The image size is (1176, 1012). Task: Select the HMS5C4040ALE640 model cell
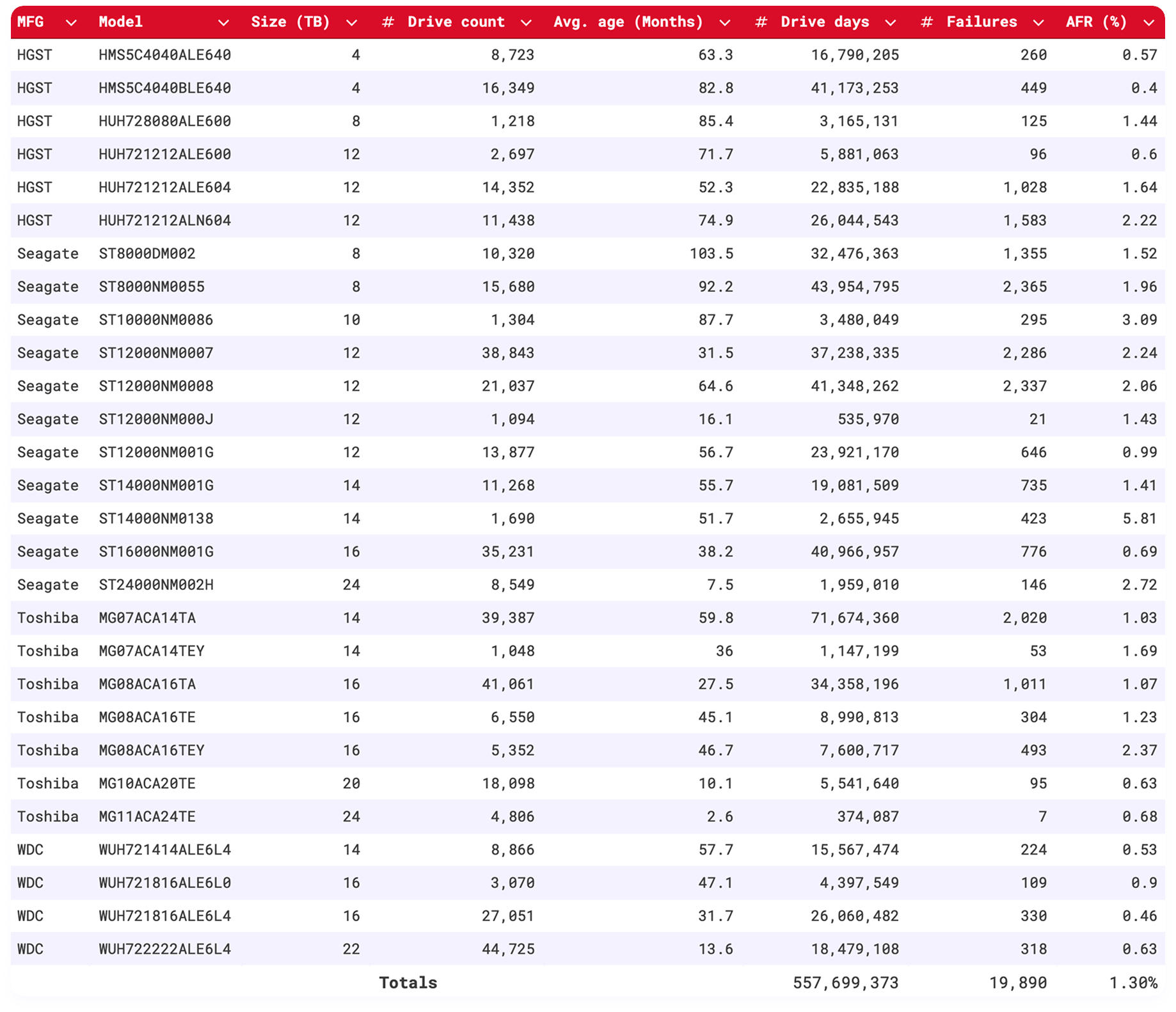(x=164, y=55)
